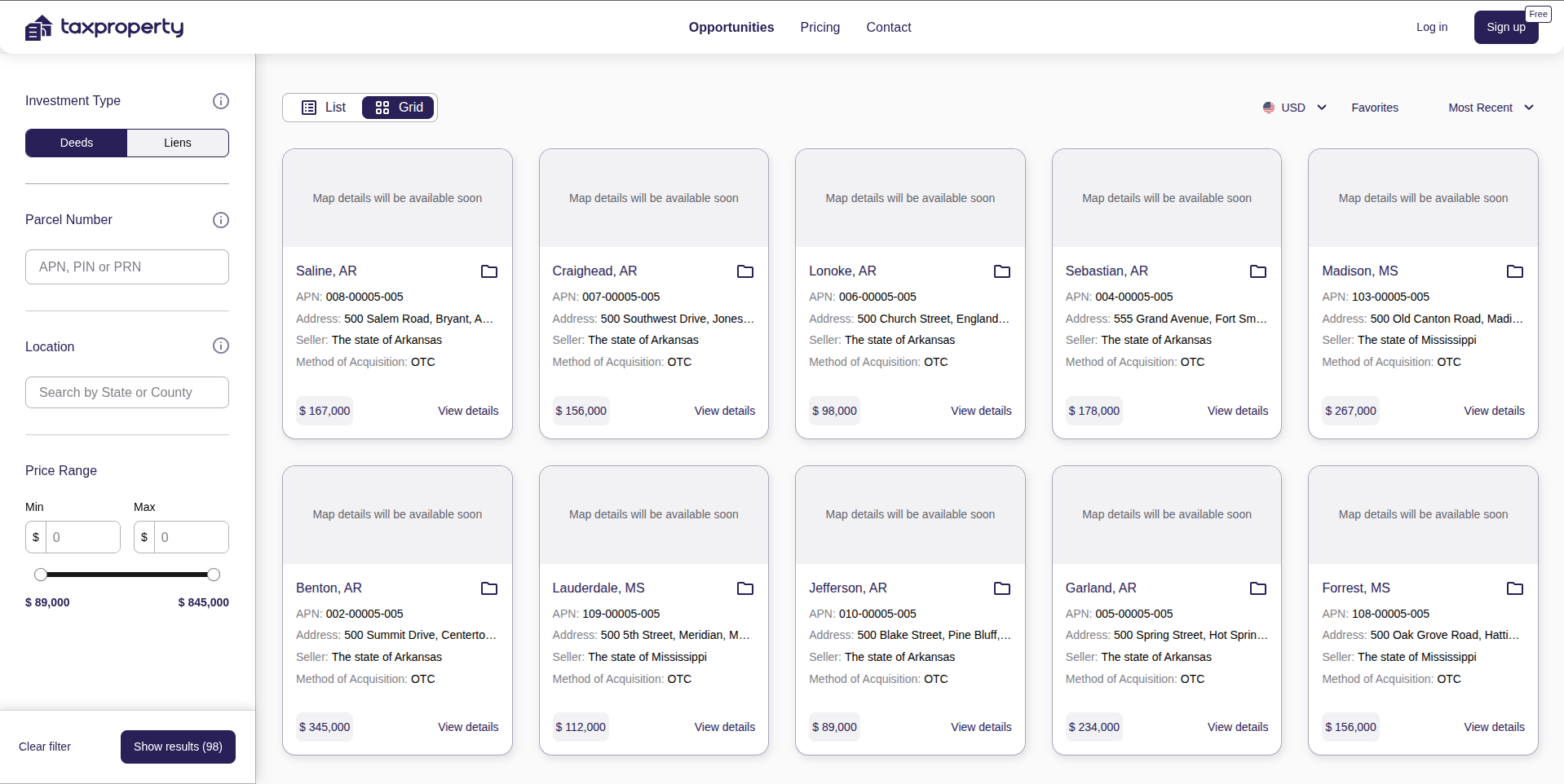Open the info tooltip beside Investment Type

(220, 101)
